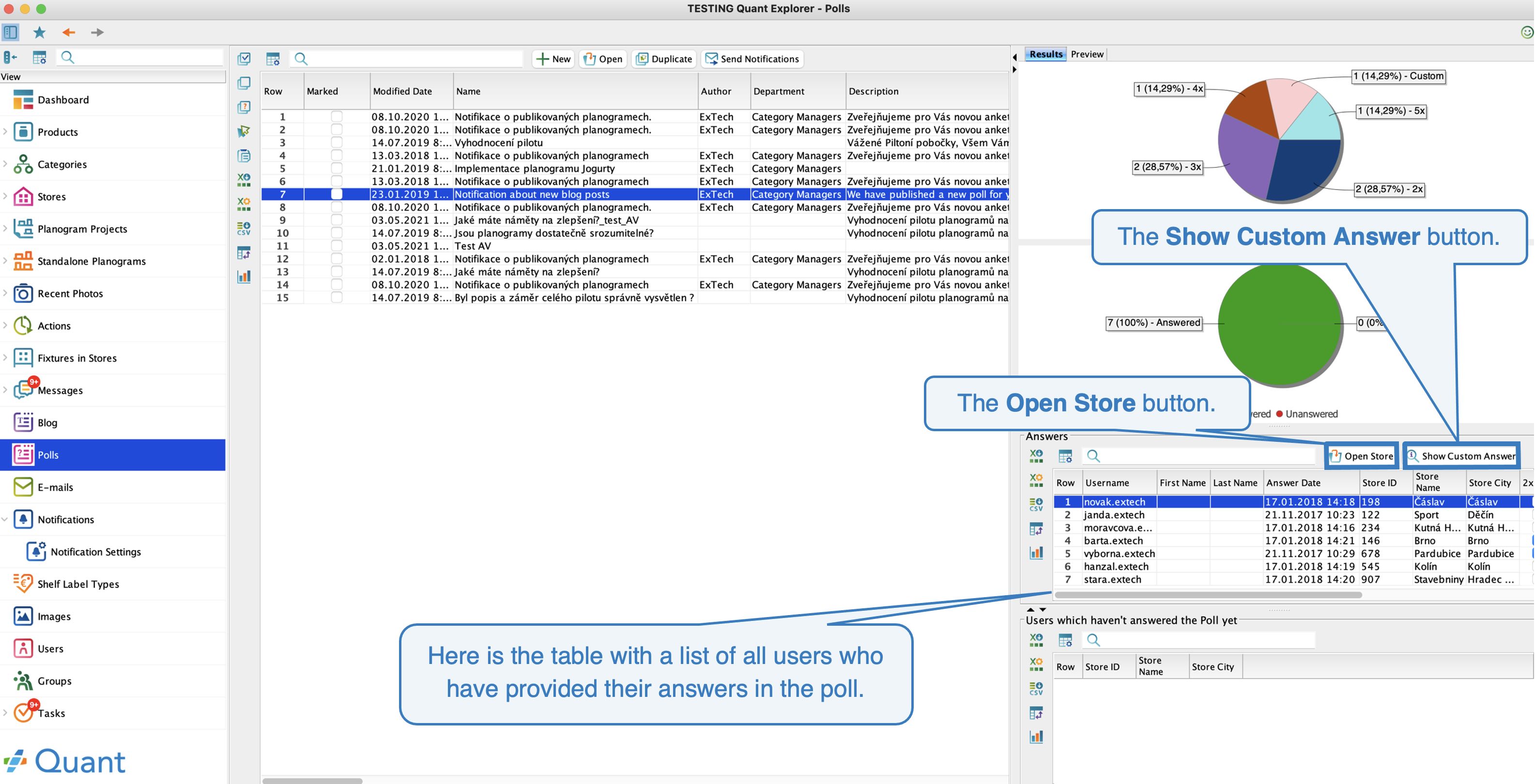Image resolution: width=1535 pixels, height=784 pixels.
Task: Open polls table column settings icon
Action: pyautogui.click(x=273, y=59)
